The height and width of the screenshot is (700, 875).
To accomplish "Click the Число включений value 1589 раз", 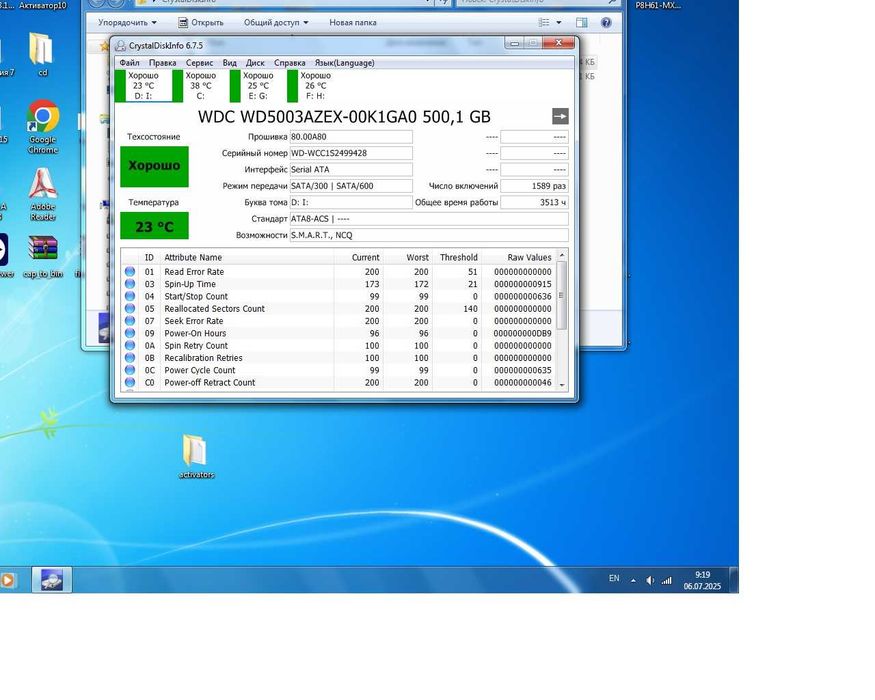I will click(535, 186).
